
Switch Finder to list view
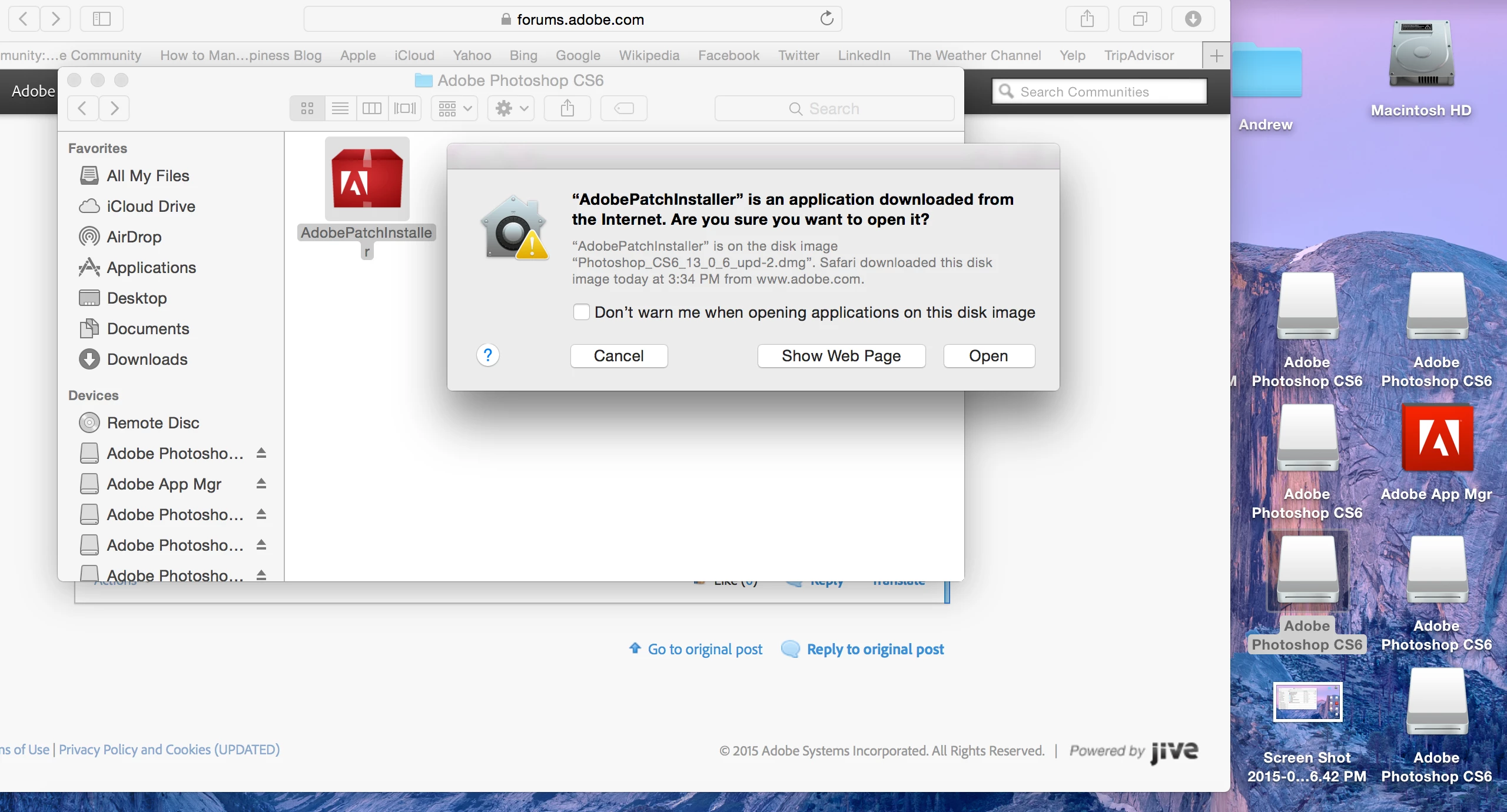point(340,108)
